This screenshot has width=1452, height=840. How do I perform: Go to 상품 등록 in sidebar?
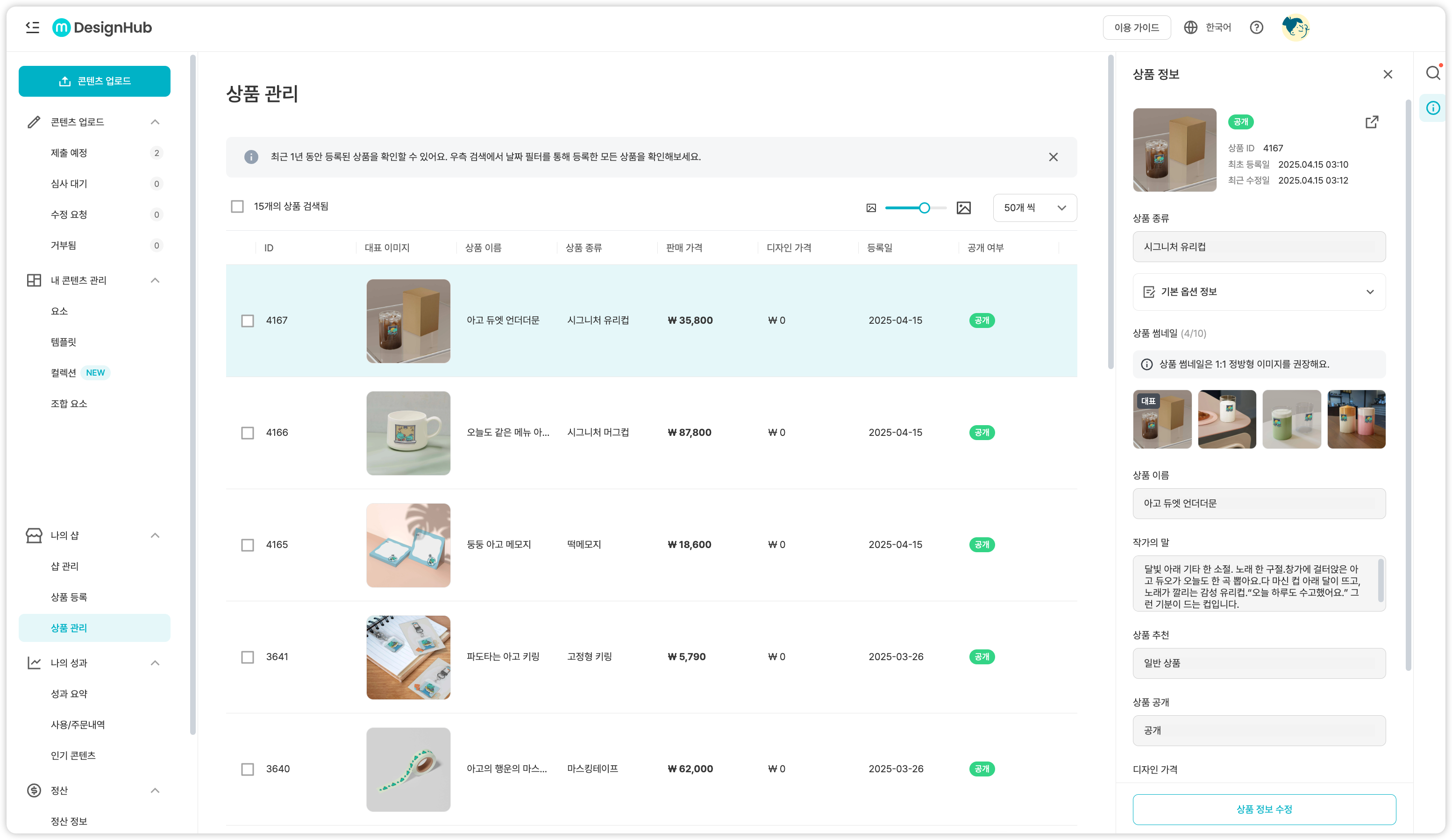point(69,597)
